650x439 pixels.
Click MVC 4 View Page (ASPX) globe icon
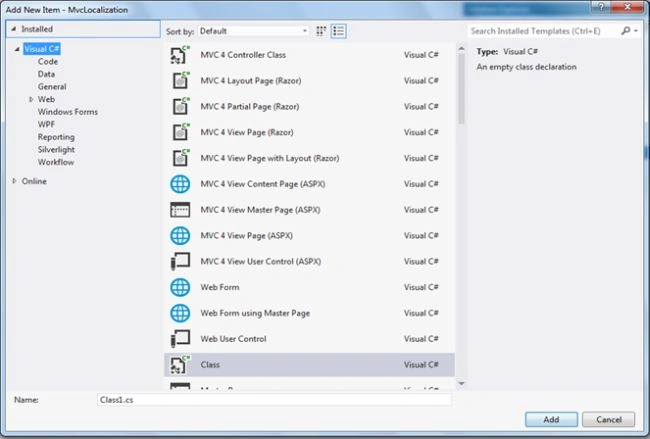tap(180, 235)
